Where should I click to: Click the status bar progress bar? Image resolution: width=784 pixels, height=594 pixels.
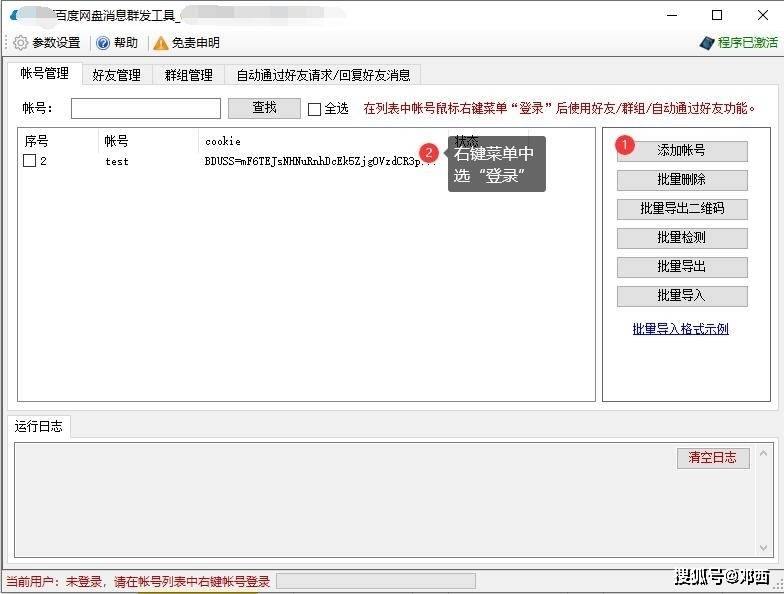pyautogui.click(x=376, y=582)
